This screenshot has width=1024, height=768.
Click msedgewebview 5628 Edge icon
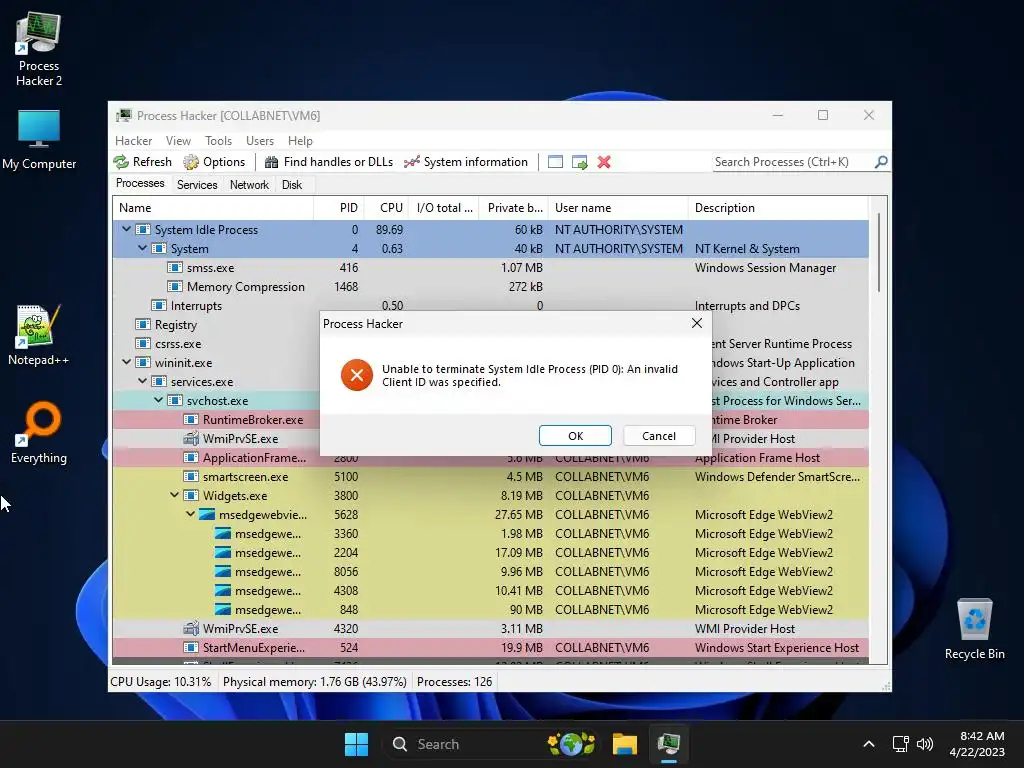click(206, 515)
